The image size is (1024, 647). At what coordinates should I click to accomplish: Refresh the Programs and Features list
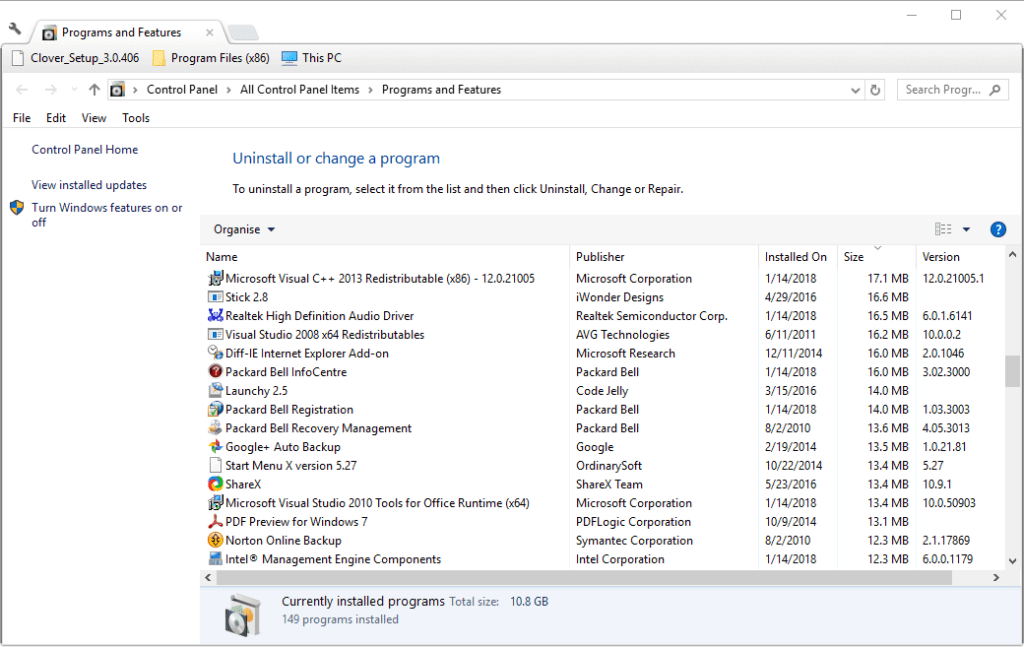tap(875, 90)
